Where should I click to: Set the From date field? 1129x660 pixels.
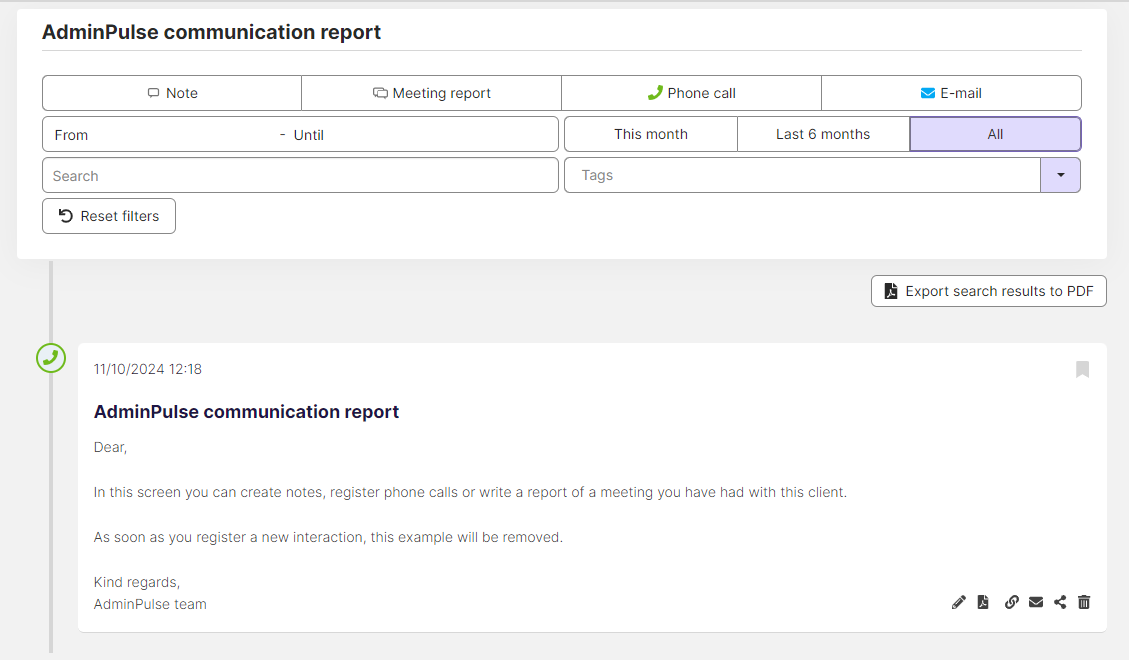pos(162,135)
